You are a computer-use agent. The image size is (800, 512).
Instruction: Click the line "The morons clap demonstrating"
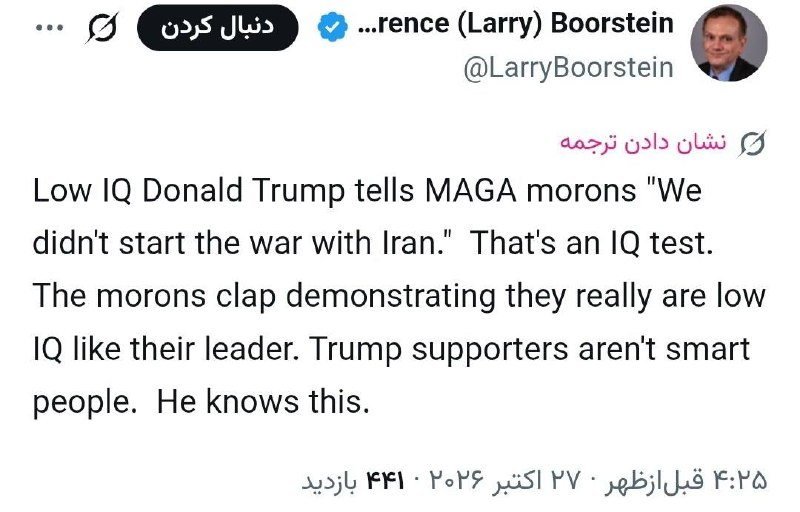(399, 296)
